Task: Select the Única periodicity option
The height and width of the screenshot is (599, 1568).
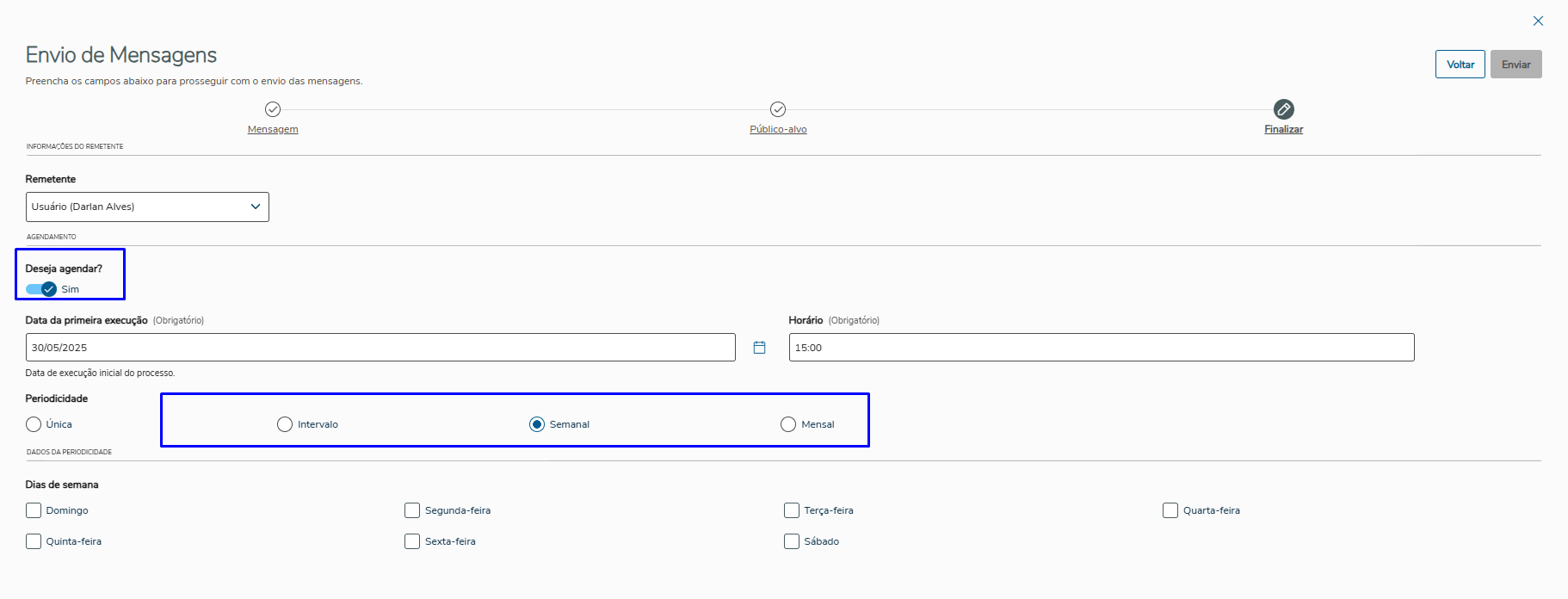Action: tap(34, 424)
